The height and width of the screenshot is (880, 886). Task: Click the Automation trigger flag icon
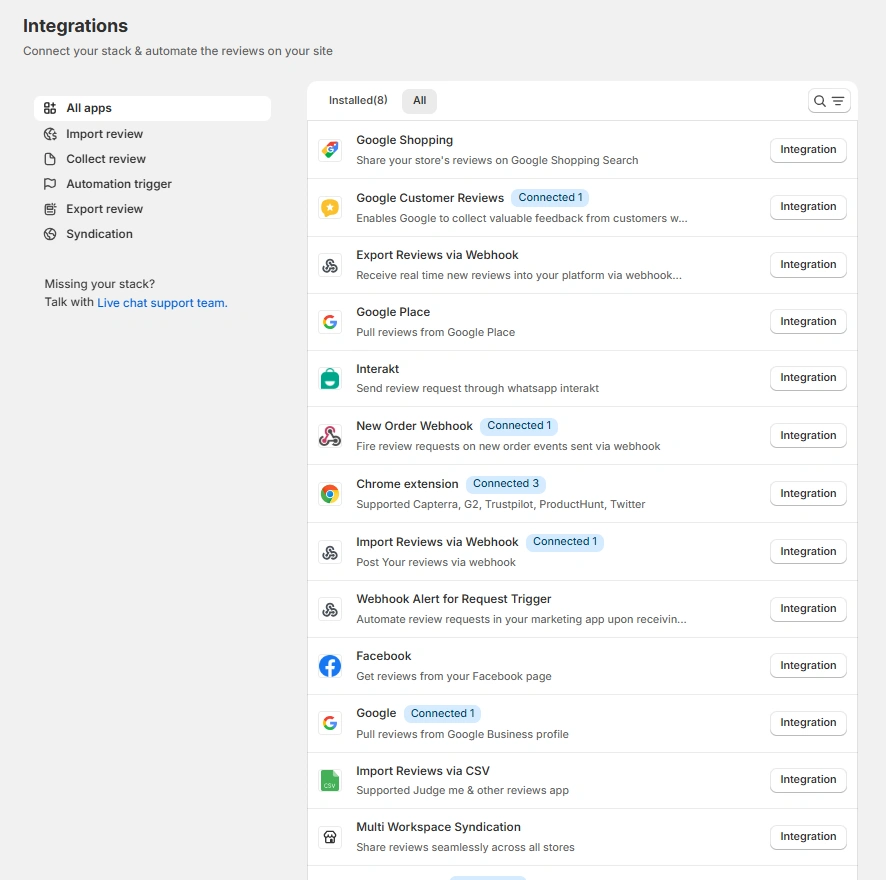point(49,183)
